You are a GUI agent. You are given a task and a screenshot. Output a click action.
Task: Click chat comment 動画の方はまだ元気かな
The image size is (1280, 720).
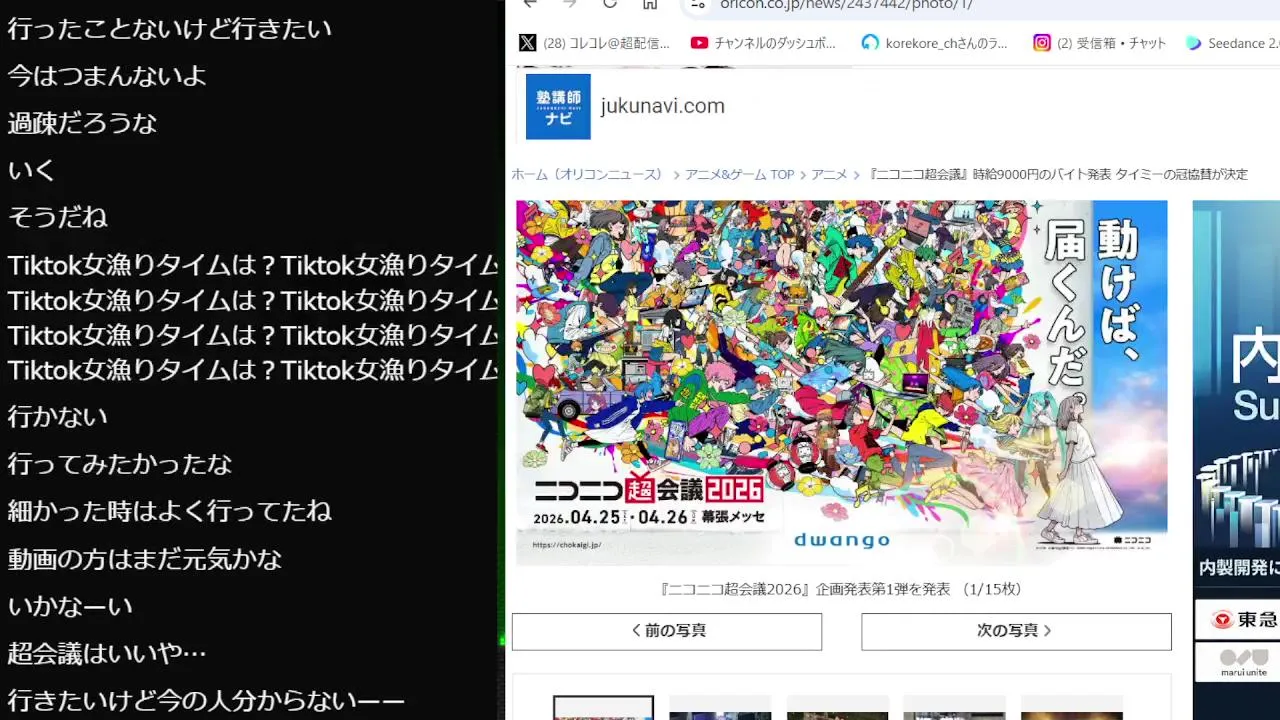point(145,559)
